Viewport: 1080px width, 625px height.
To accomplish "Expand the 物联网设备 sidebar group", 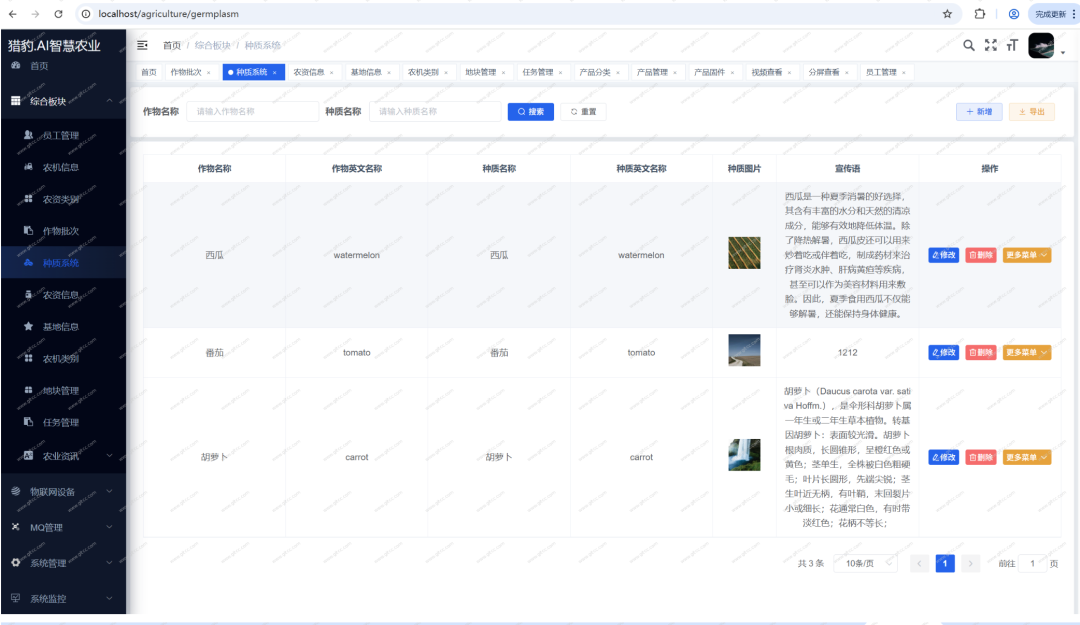I will click(x=63, y=491).
